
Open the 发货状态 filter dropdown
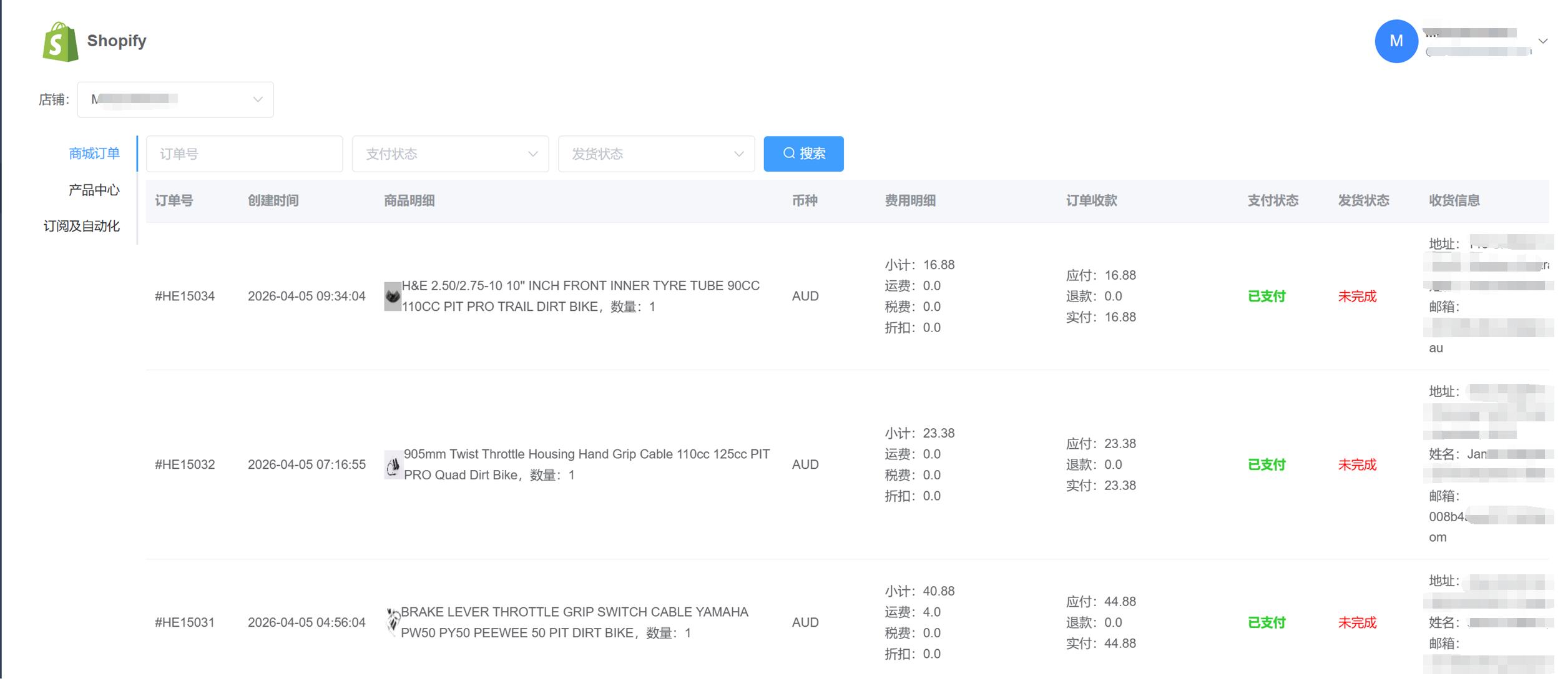(x=656, y=154)
